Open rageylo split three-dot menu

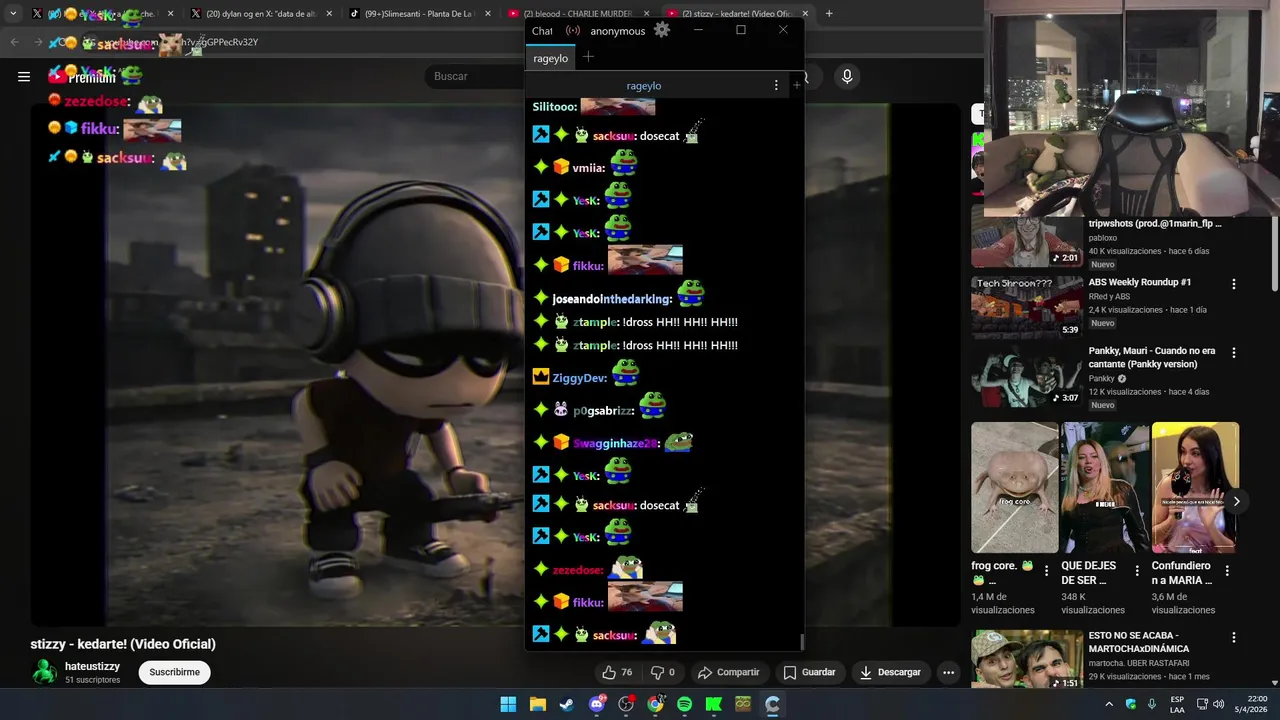click(x=776, y=86)
